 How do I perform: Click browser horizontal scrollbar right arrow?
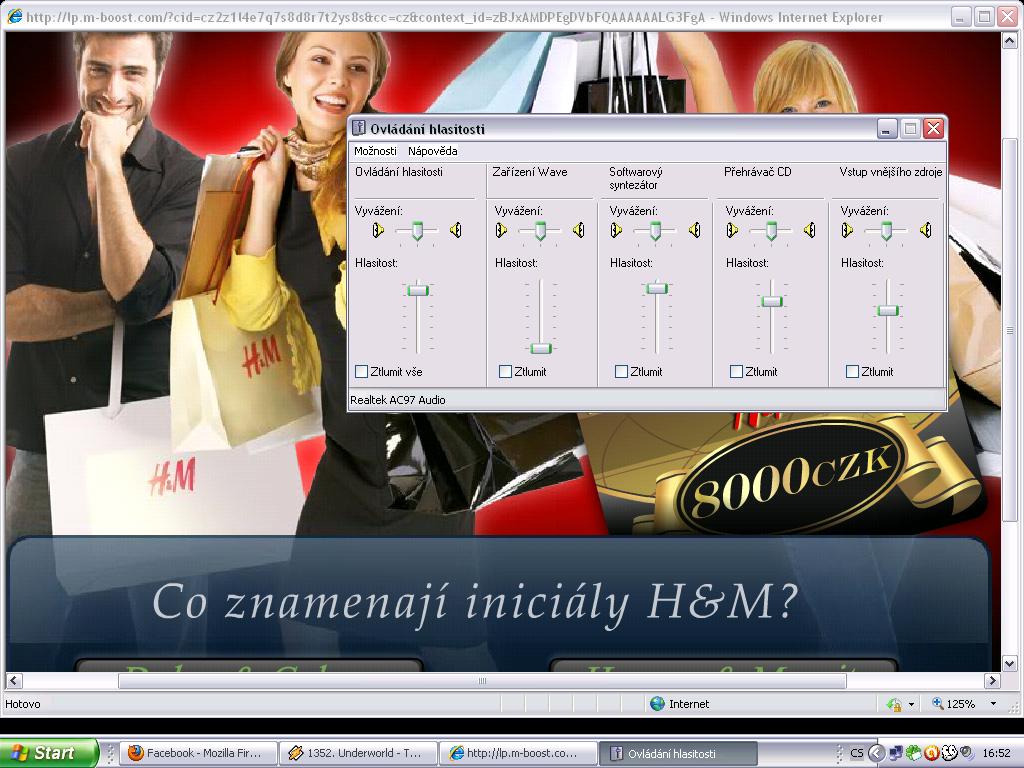tap(993, 680)
